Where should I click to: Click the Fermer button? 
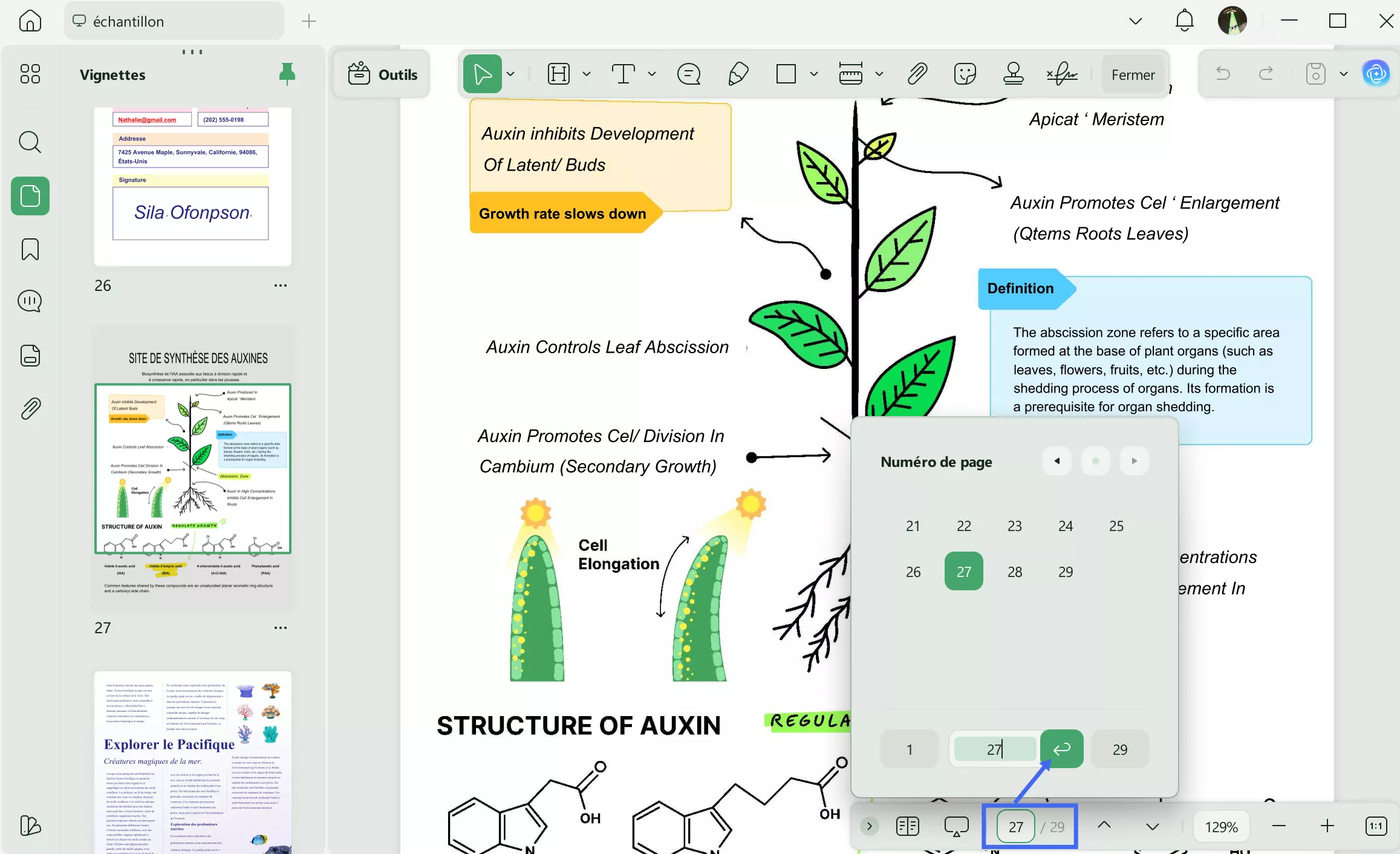pyautogui.click(x=1133, y=74)
